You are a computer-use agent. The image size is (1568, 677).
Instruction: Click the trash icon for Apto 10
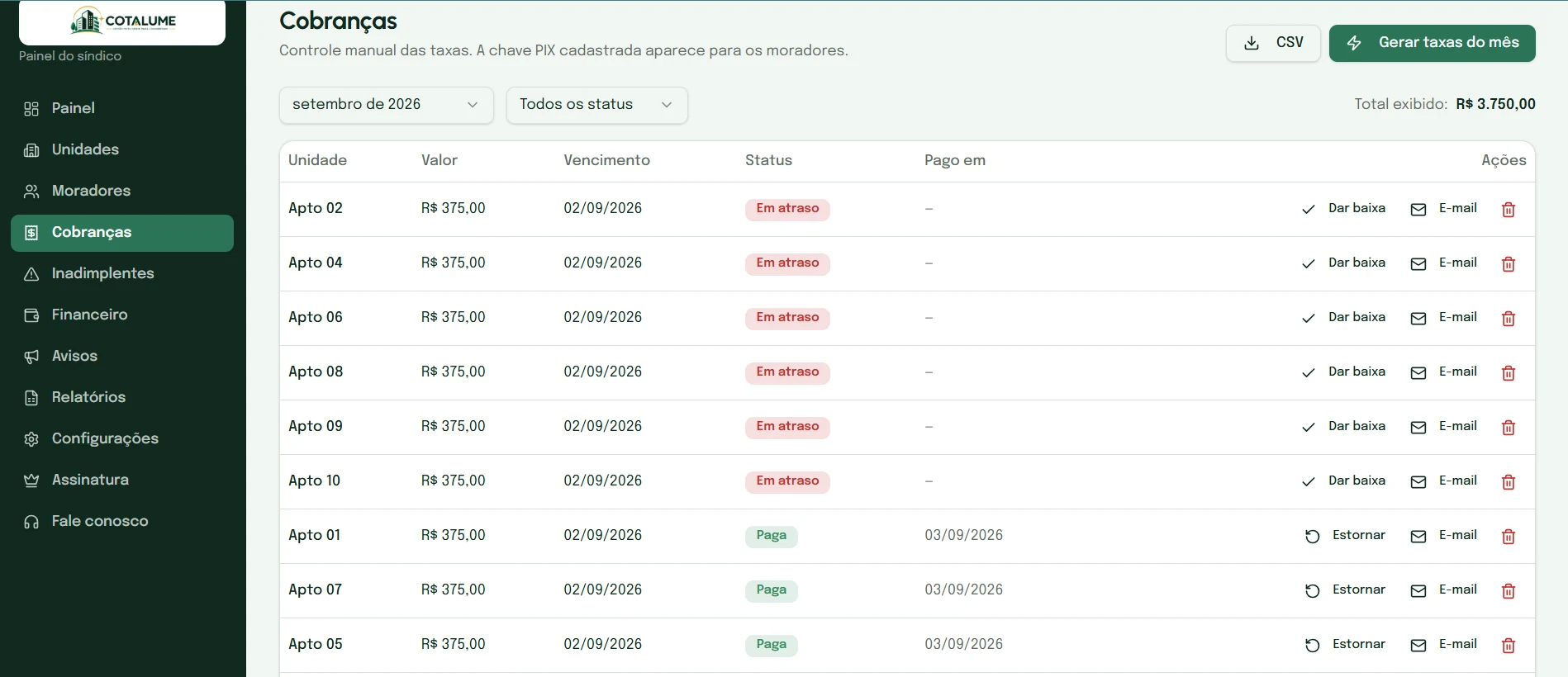1508,482
